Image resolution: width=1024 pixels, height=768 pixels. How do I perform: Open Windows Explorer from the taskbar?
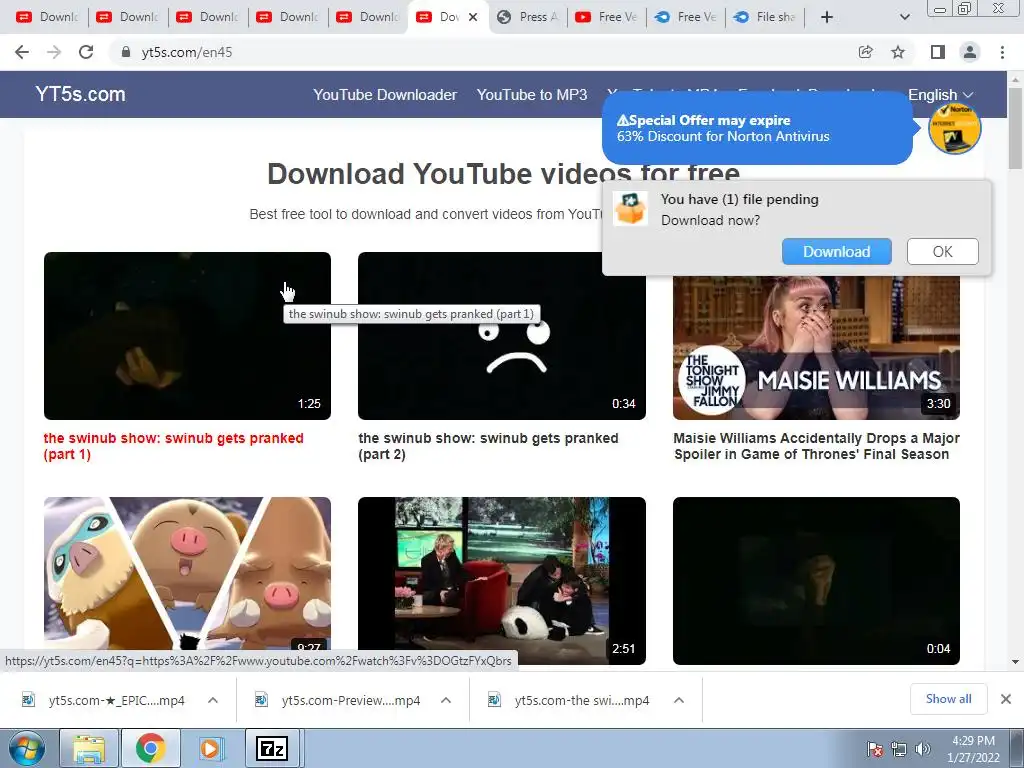(89, 748)
